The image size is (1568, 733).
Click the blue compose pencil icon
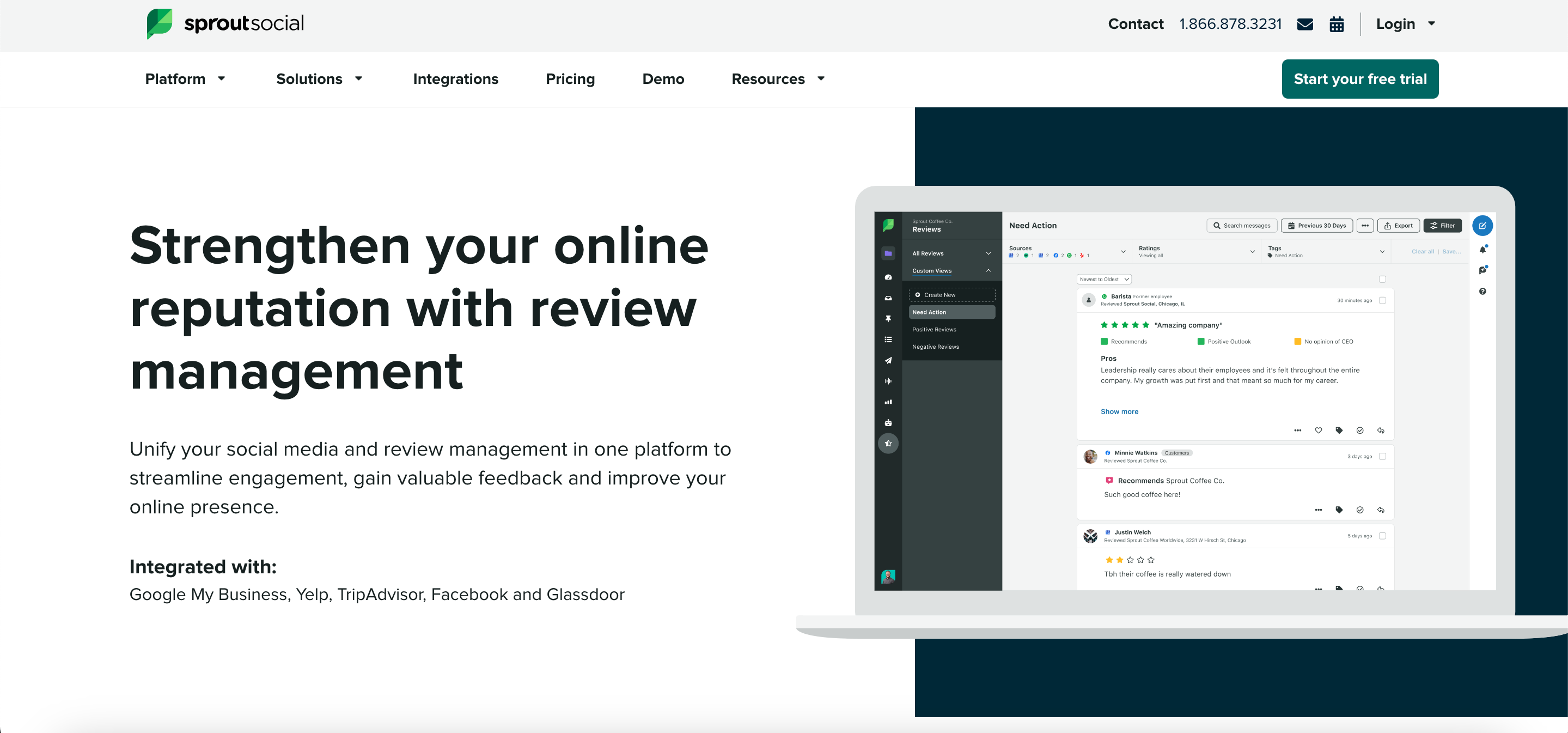[x=1482, y=226]
